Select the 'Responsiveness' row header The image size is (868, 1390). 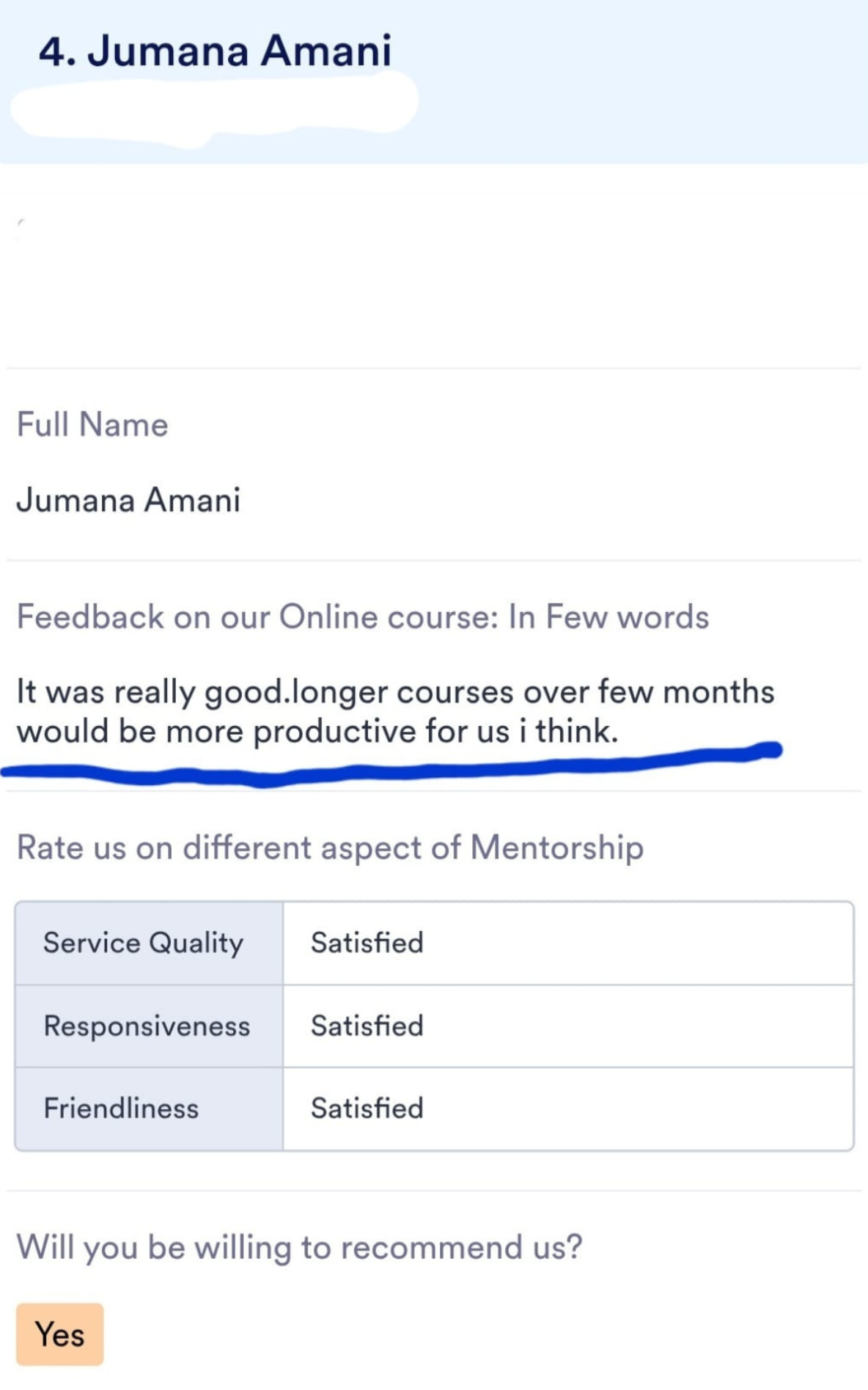(149, 1026)
